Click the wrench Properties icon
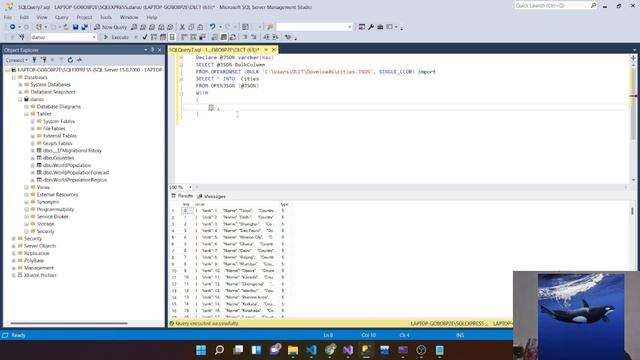Screen dimensions: 640x360 pyautogui.click(x=371, y=27)
